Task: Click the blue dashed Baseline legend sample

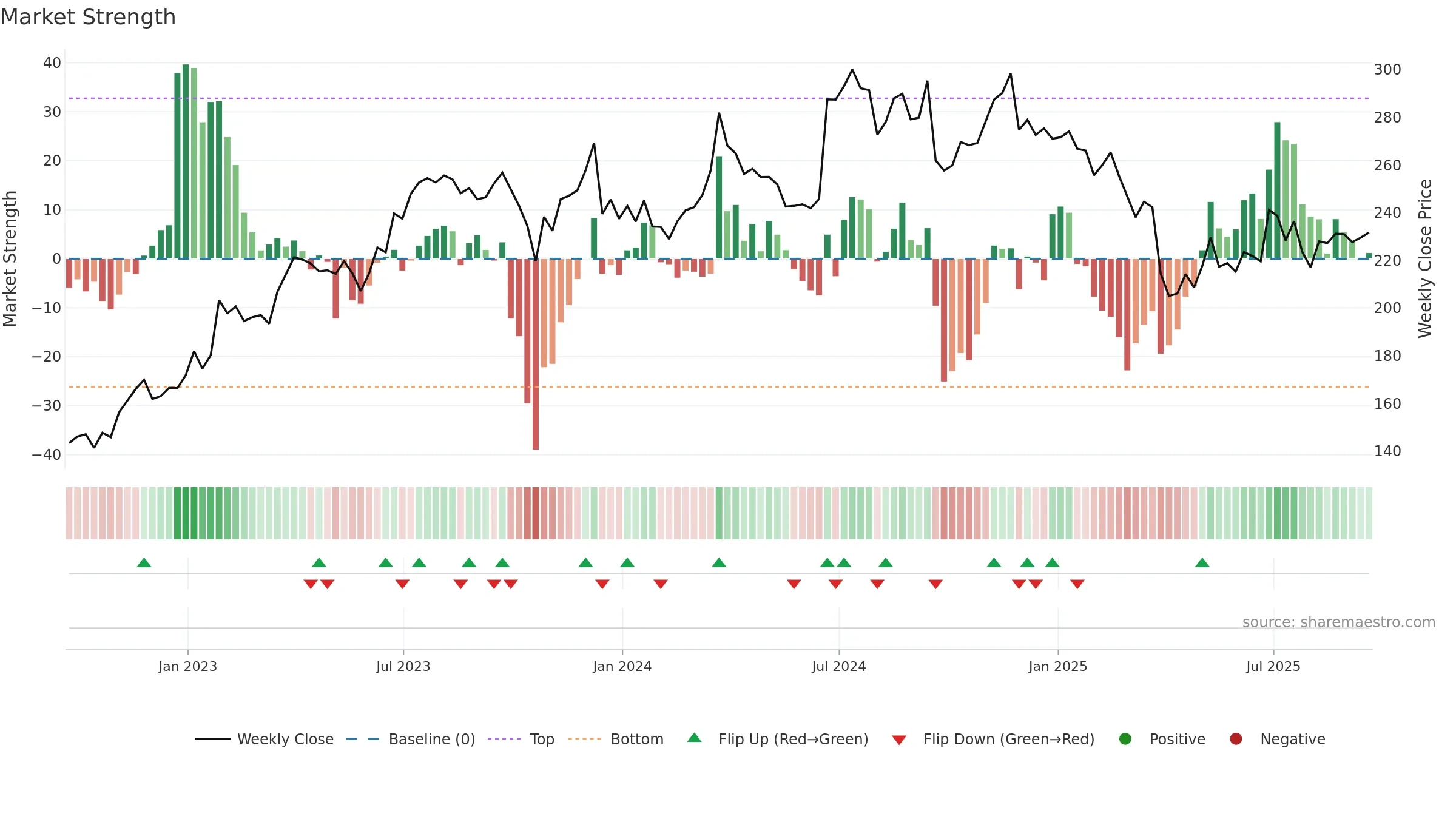Action: [362, 739]
